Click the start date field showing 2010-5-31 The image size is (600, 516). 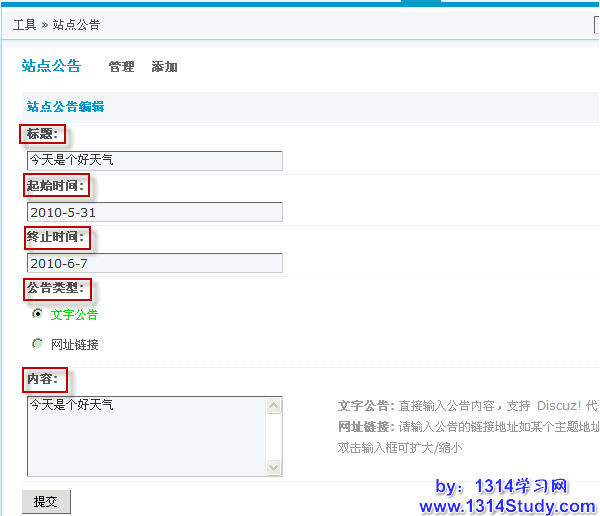pyautogui.click(x=155, y=212)
